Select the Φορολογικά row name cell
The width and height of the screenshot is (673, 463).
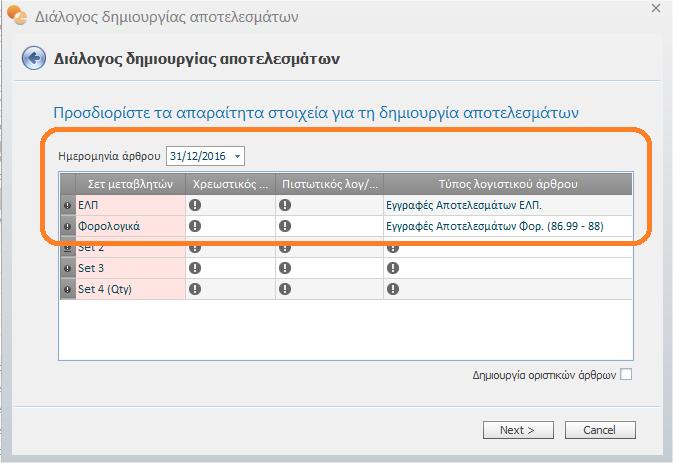pyautogui.click(x=130, y=226)
